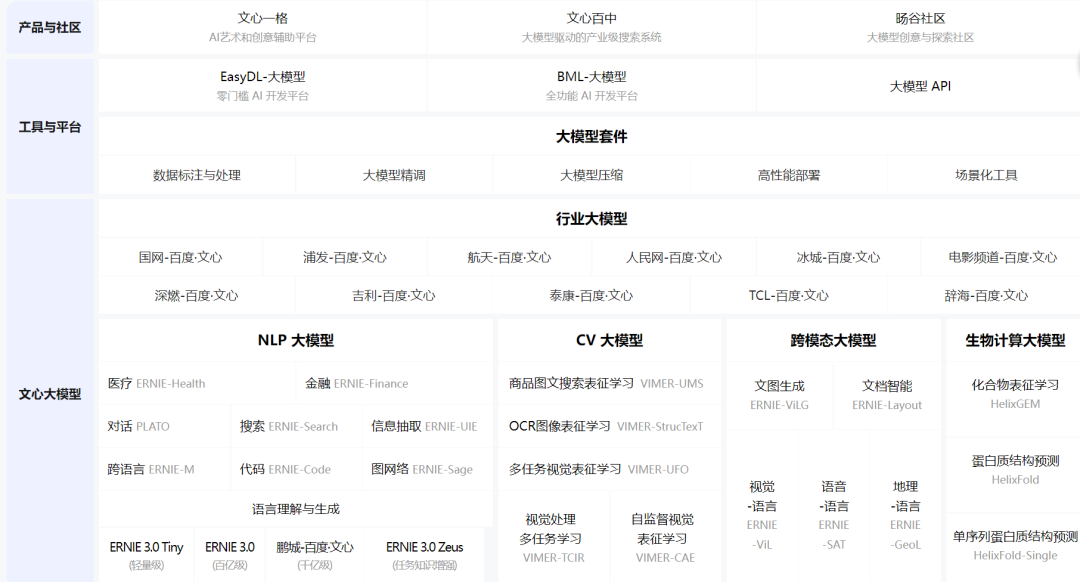
Task: Choose 大模型压缩 in the toolkit row
Action: coord(591,175)
